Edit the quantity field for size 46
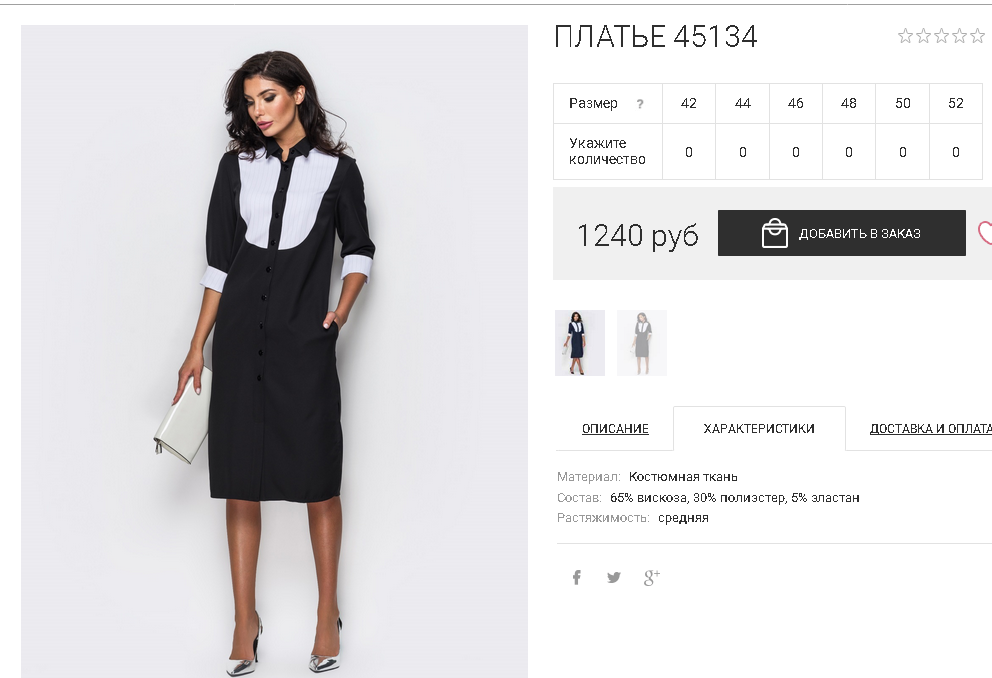Image resolution: width=992 pixels, height=678 pixels. coord(796,152)
